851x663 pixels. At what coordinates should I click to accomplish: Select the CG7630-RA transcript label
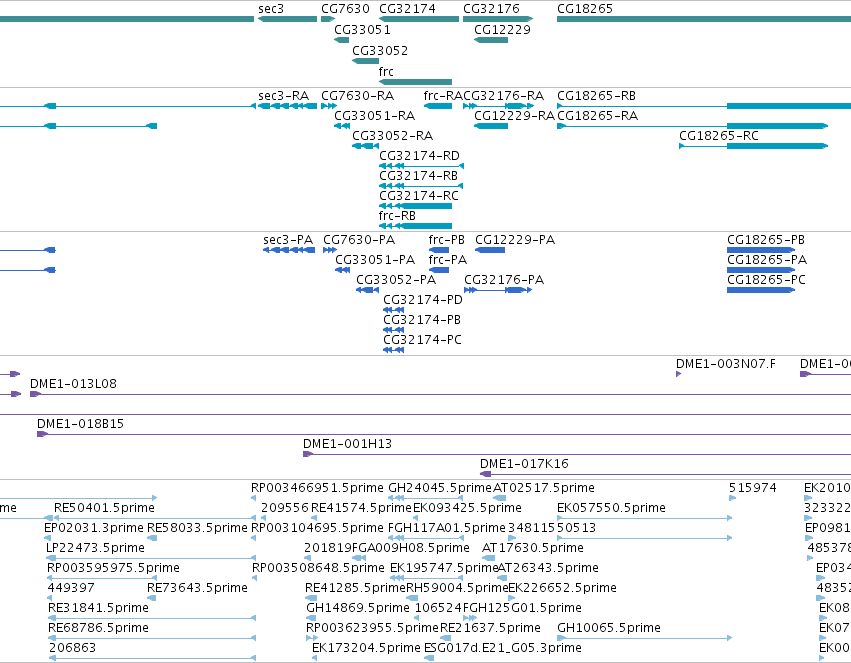tap(358, 96)
